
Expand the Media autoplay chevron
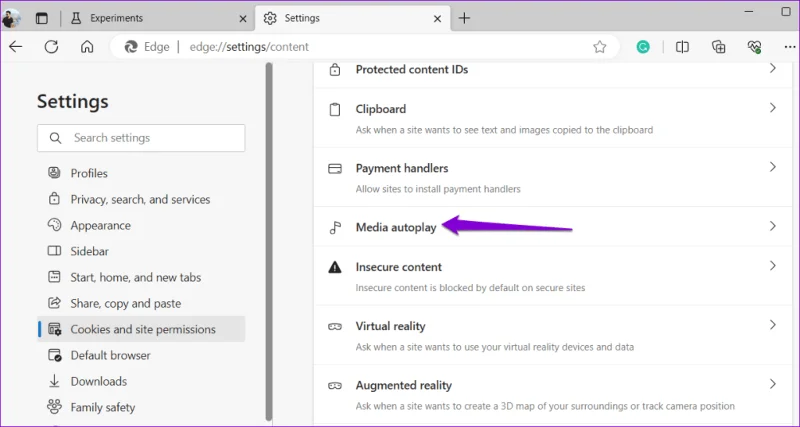tap(772, 227)
